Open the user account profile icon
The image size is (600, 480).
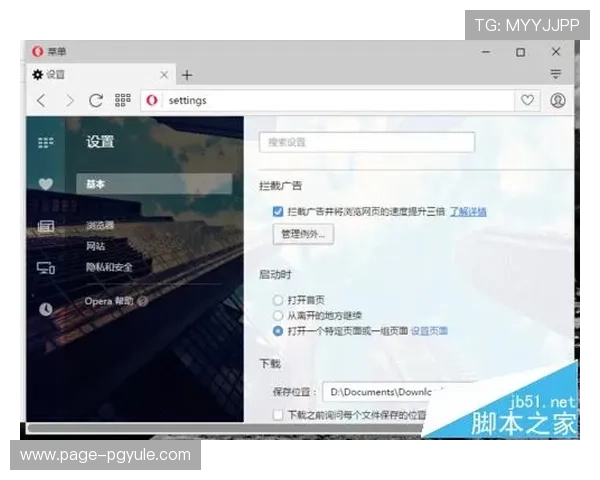pyautogui.click(x=558, y=100)
